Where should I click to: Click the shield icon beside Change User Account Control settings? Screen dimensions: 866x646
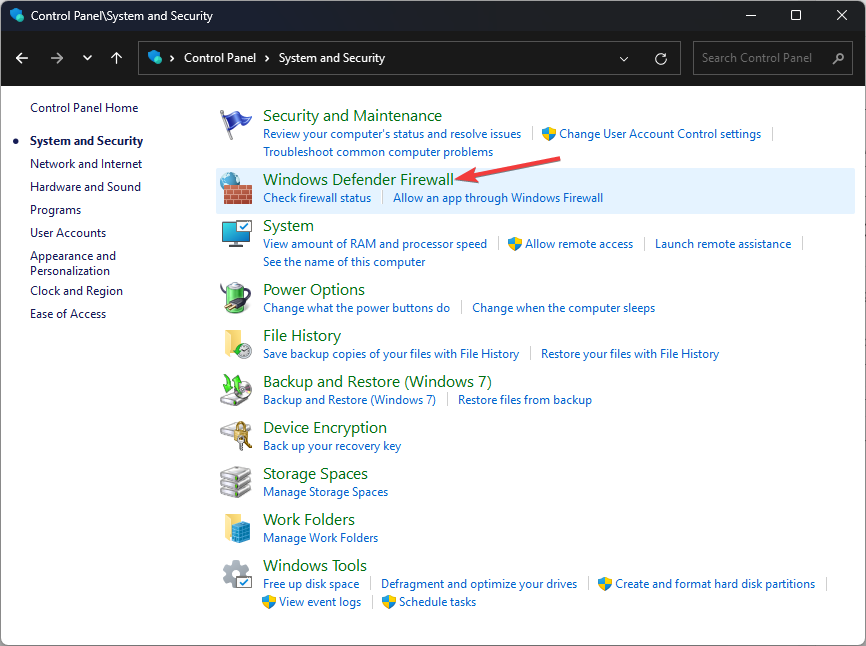(549, 133)
